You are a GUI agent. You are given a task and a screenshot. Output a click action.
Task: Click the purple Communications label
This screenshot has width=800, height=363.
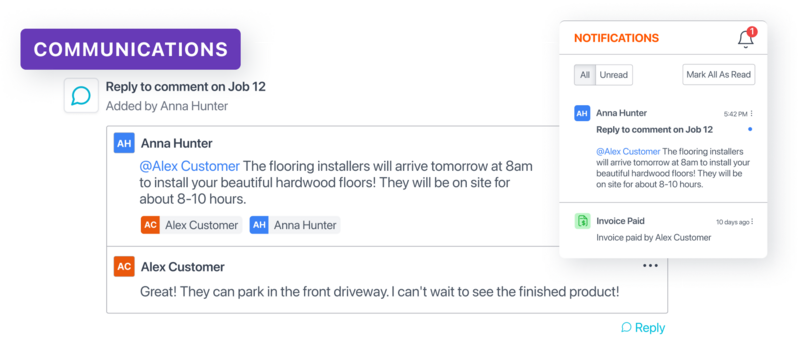pyautogui.click(x=131, y=49)
